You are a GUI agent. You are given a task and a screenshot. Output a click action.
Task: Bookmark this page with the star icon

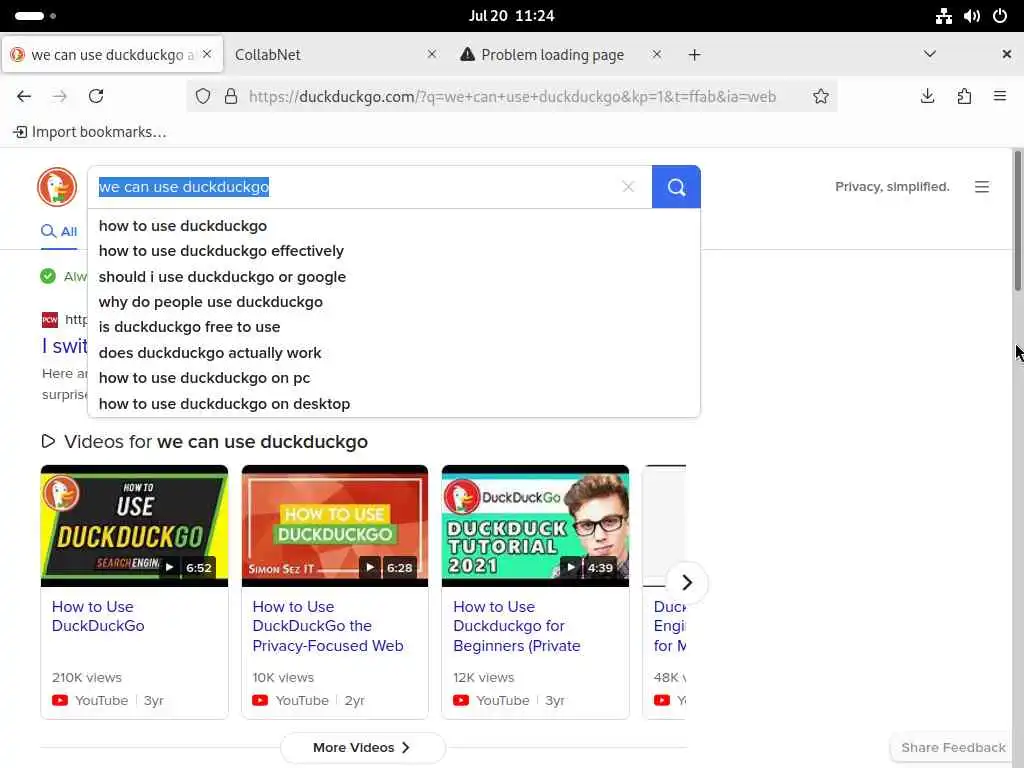(x=821, y=97)
